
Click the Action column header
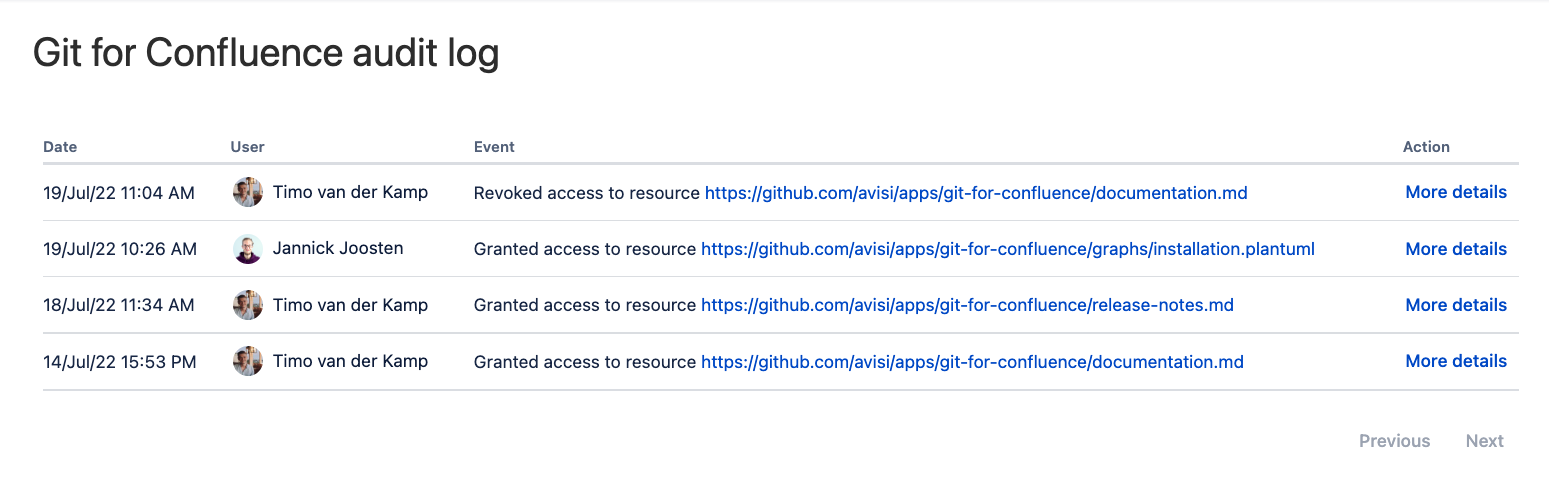pos(1426,147)
